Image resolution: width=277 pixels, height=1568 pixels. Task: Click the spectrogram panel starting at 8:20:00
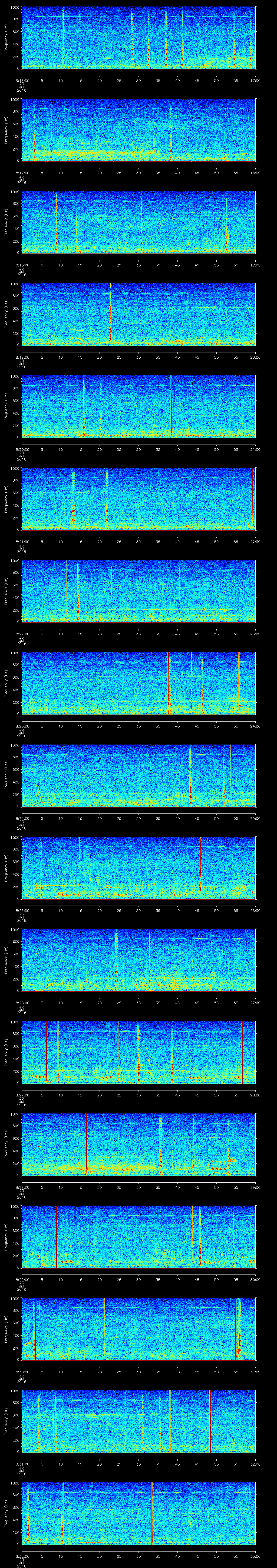139,407
